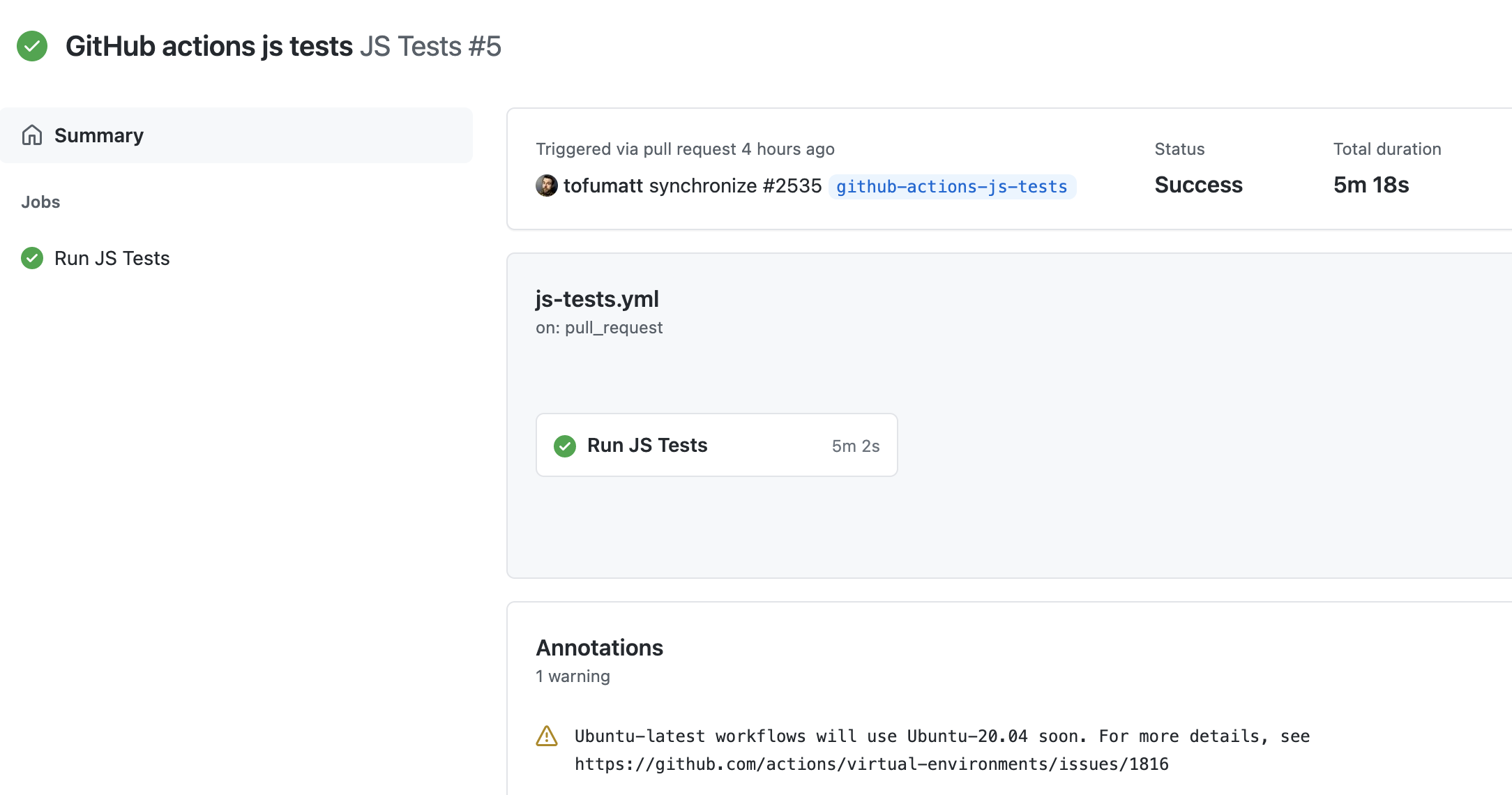This screenshot has height=795, width=1512.
Task: Open the Summary home icon in sidebar
Action: tap(32, 135)
